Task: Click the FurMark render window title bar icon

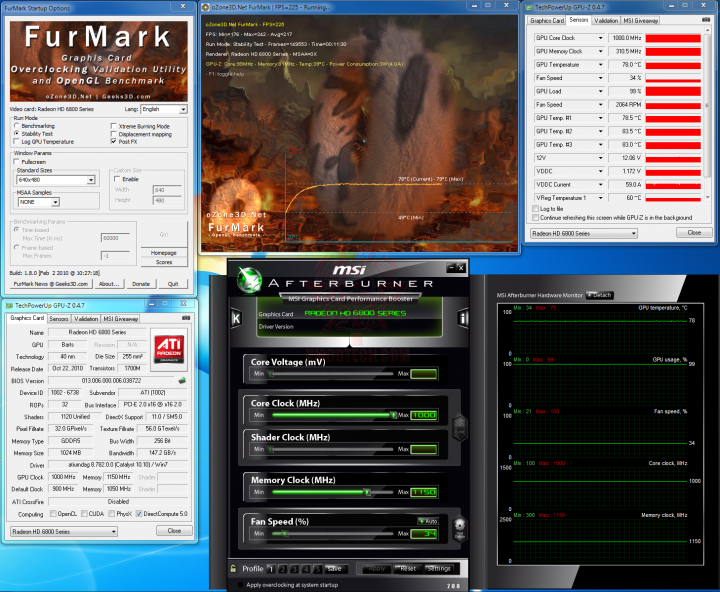Action: click(206, 7)
